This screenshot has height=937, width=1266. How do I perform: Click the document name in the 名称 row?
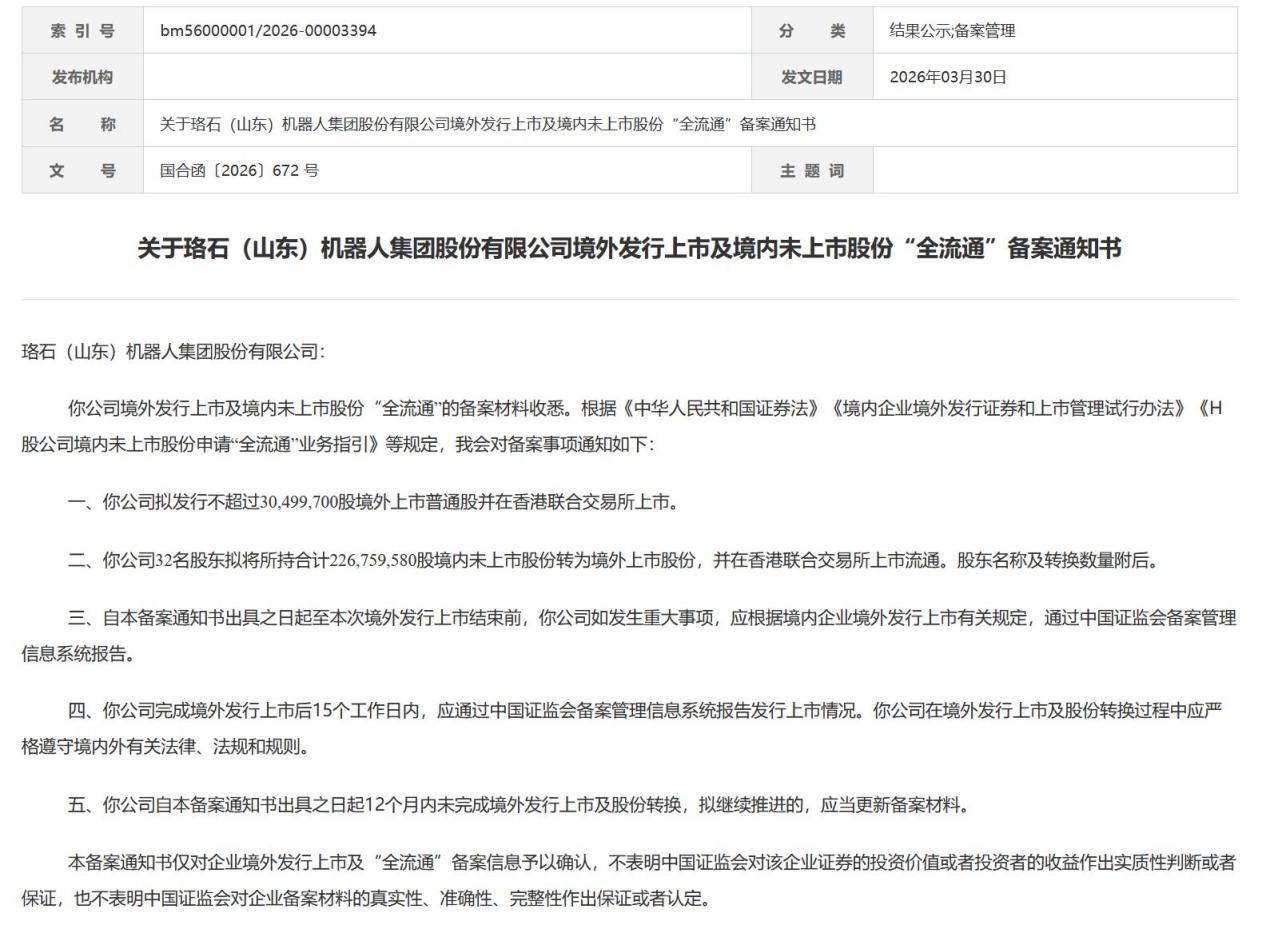[487, 124]
